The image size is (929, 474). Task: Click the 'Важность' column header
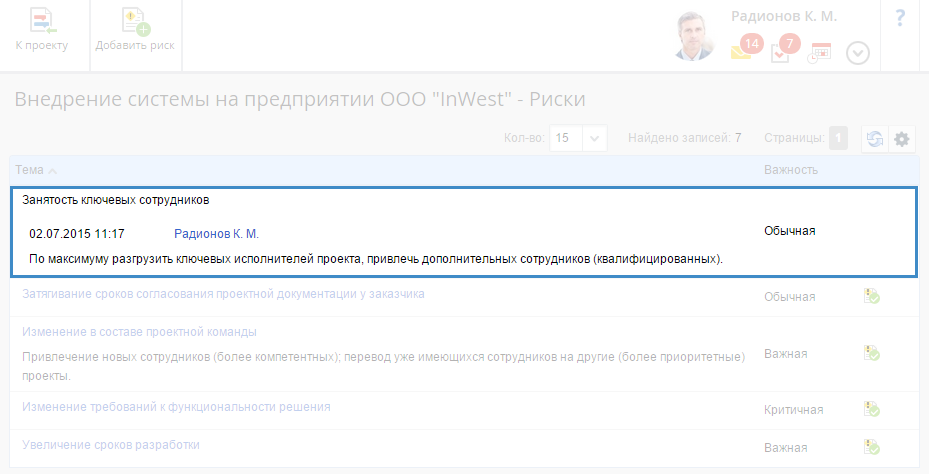point(791,169)
